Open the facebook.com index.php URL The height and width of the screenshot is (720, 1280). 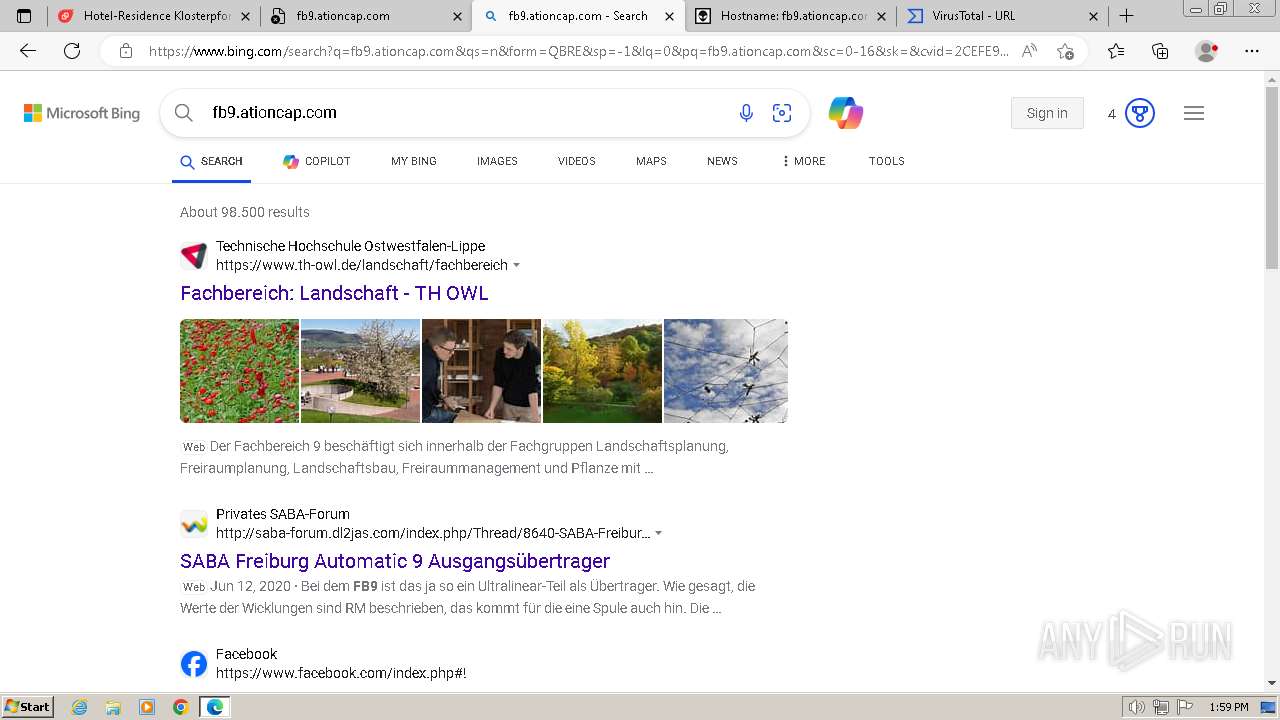tap(341, 673)
